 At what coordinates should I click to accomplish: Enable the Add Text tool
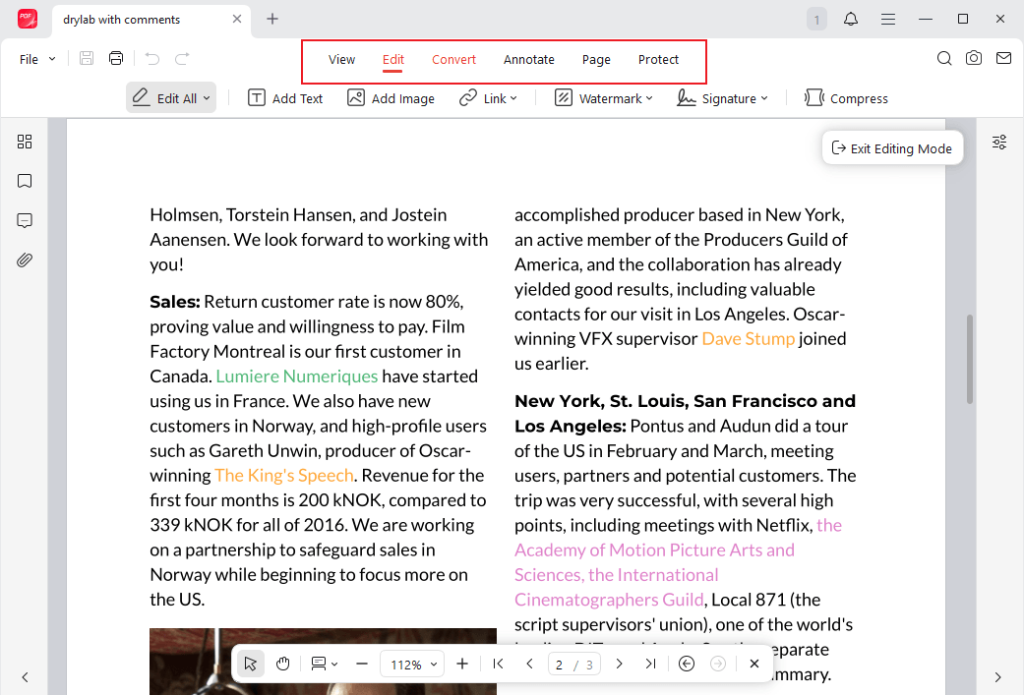(285, 97)
